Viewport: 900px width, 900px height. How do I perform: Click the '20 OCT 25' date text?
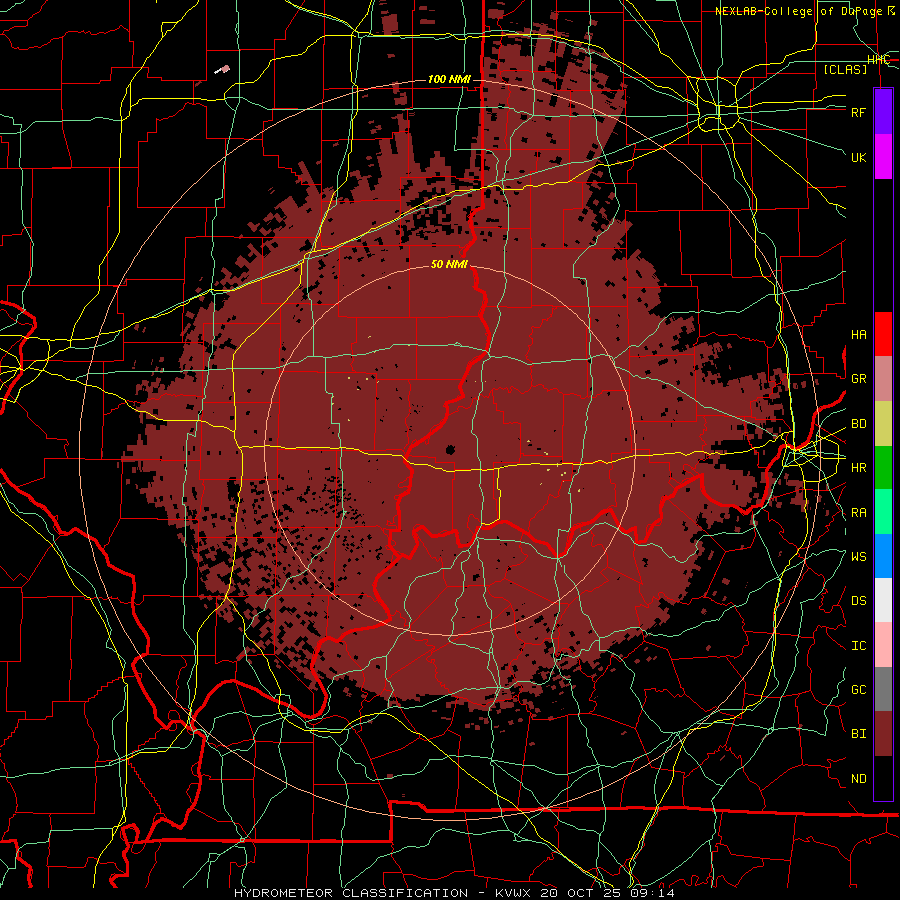581,893
